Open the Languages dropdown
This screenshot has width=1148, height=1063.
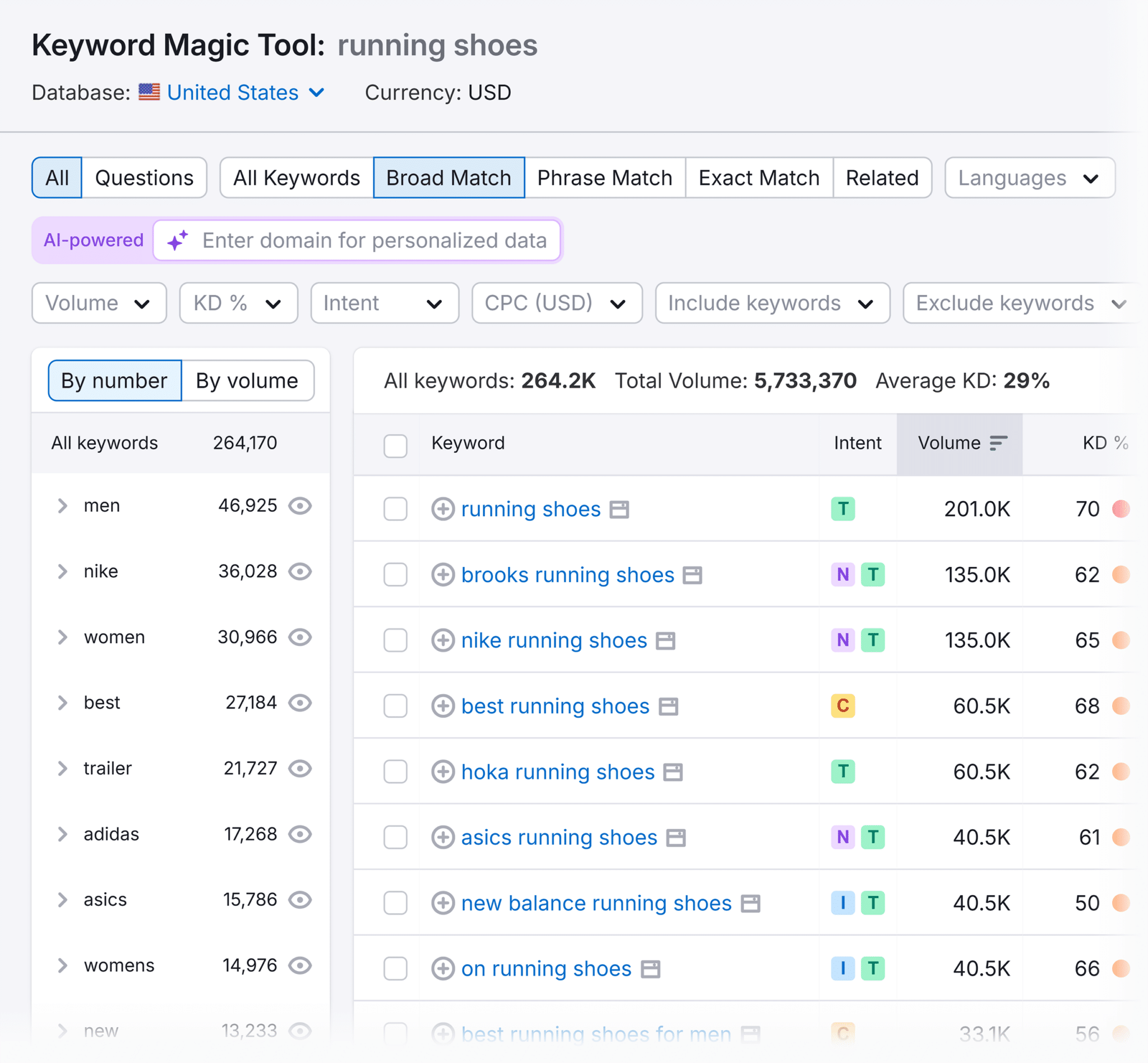pyautogui.click(x=1030, y=178)
